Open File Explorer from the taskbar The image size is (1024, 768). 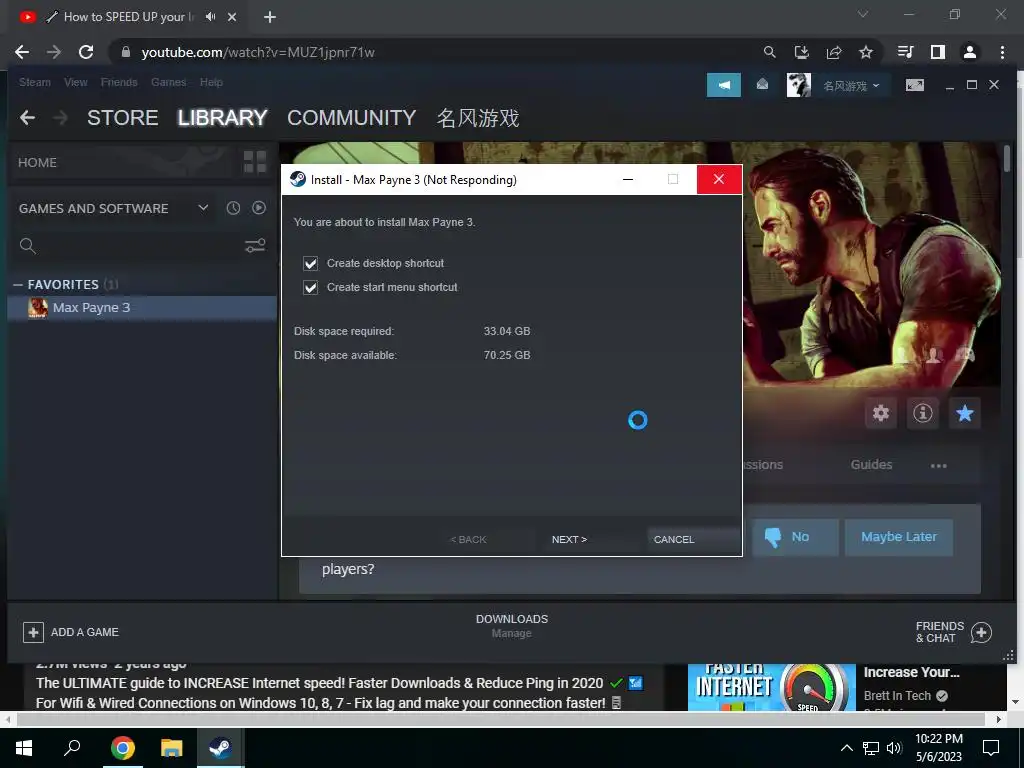171,748
